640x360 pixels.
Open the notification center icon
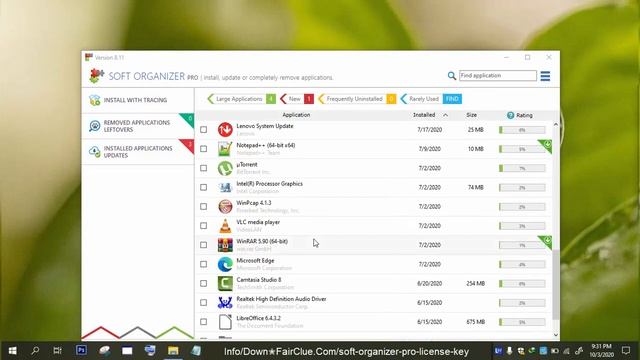click(x=626, y=350)
